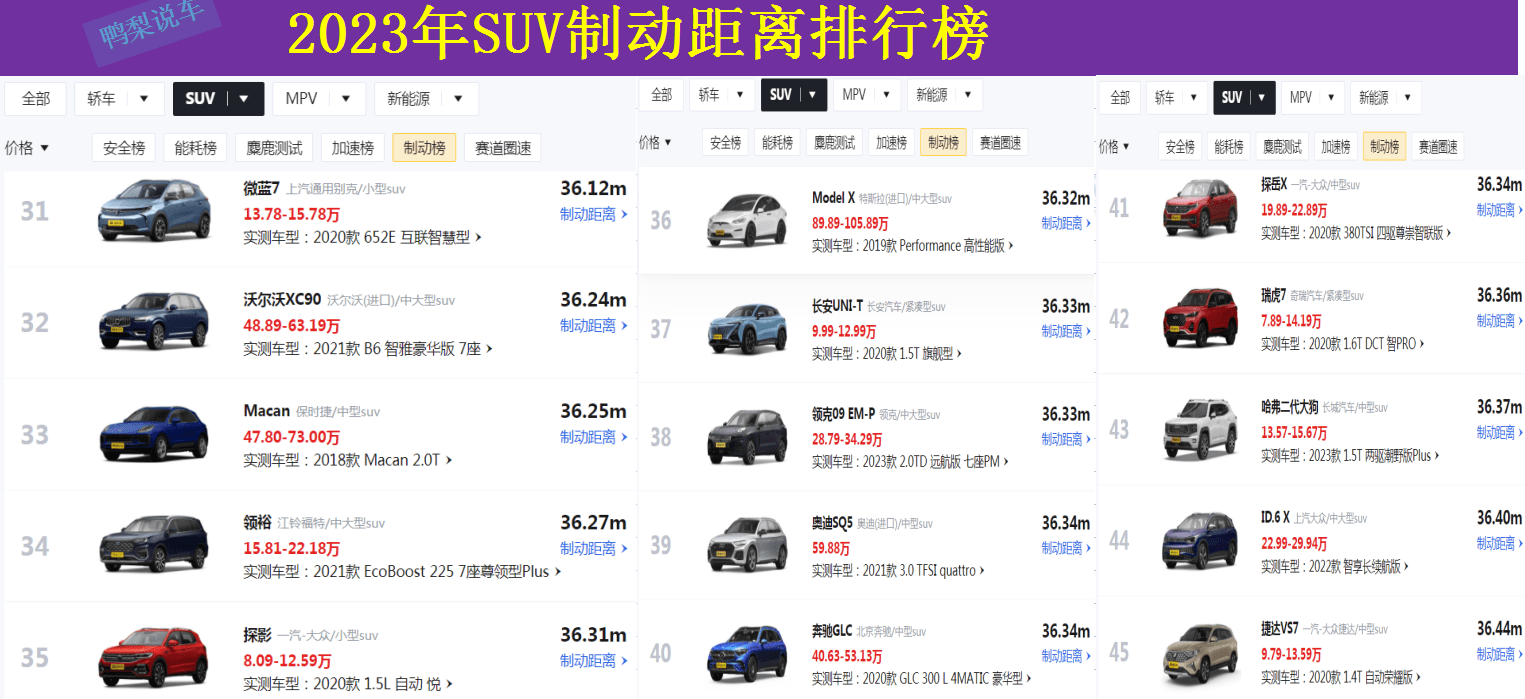Open 麋鹿测试 ranking in the right panel
Image resolution: width=1525 pixels, height=699 pixels.
(1280, 146)
